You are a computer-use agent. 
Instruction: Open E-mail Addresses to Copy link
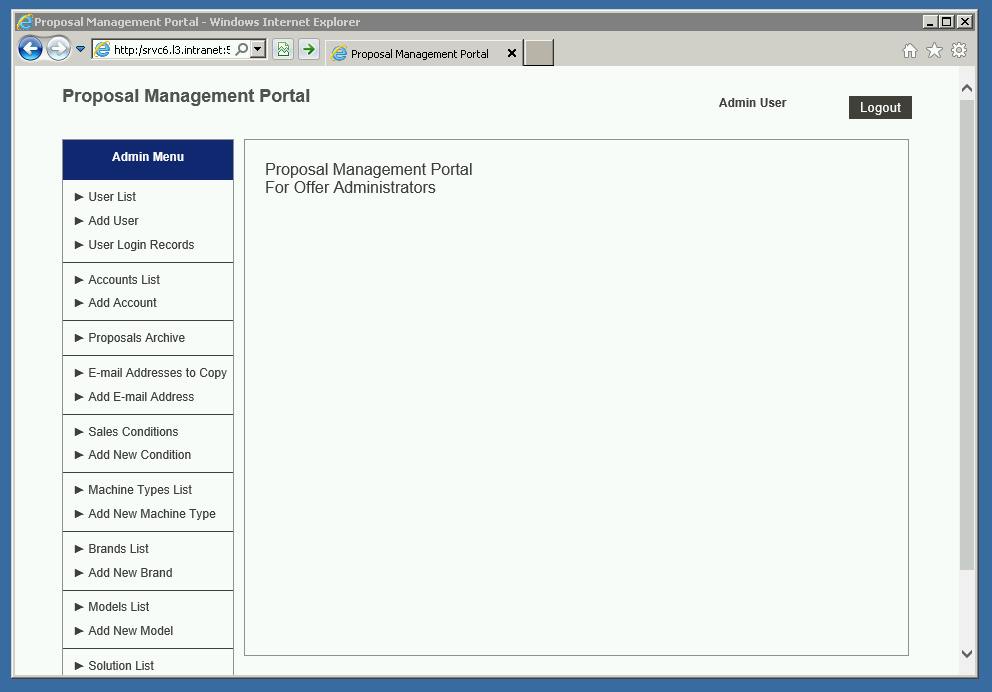(x=158, y=373)
